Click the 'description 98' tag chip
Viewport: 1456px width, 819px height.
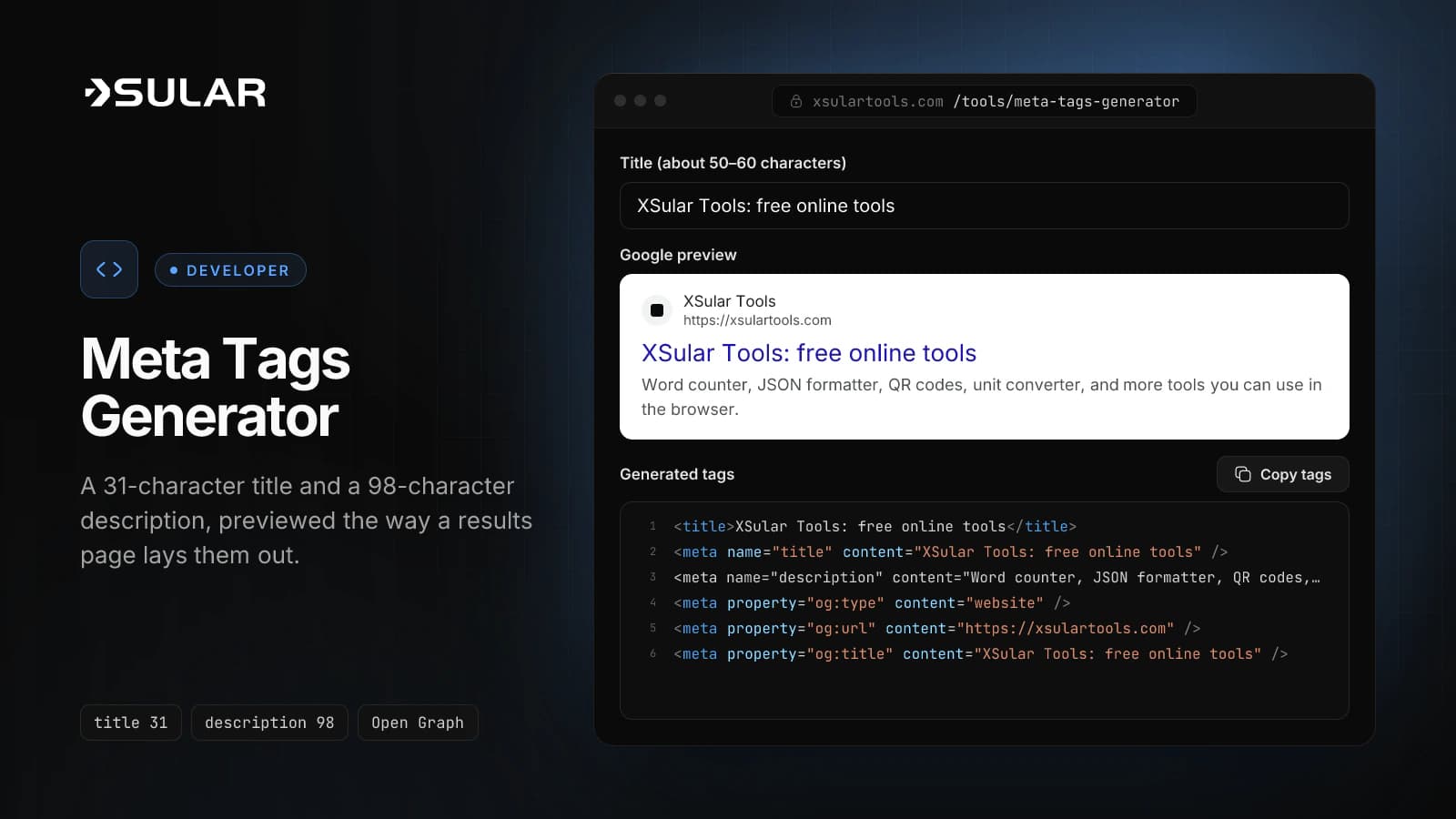click(x=269, y=723)
